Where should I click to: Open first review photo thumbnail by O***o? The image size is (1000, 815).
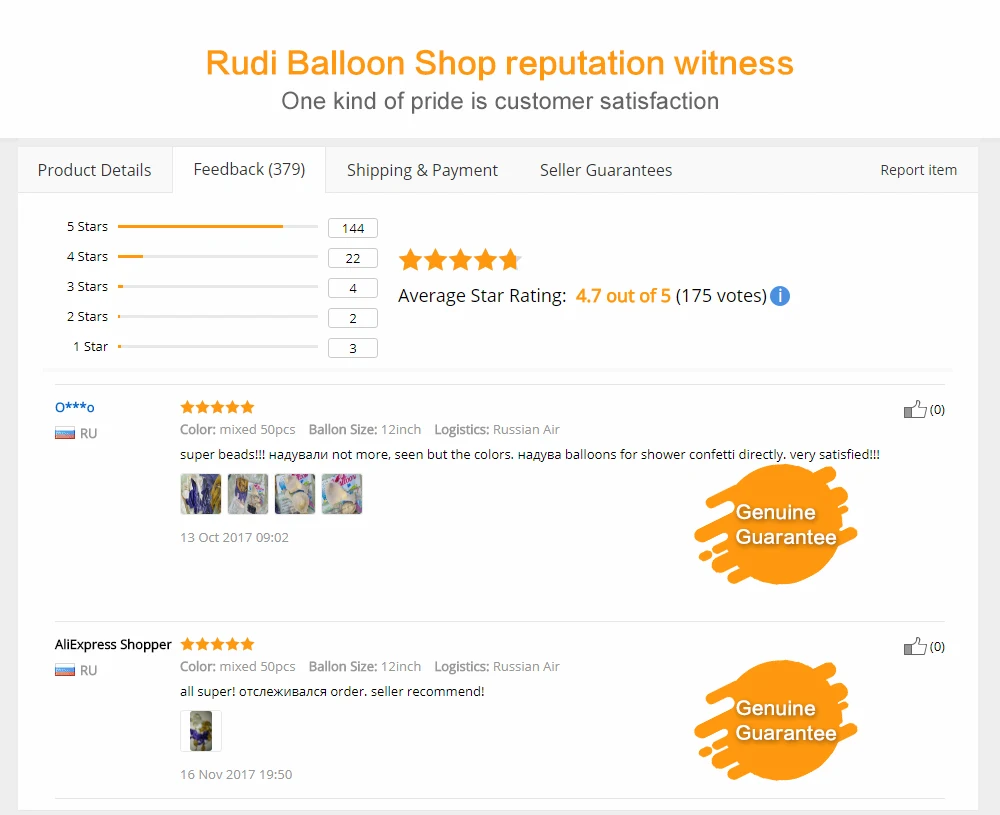201,494
